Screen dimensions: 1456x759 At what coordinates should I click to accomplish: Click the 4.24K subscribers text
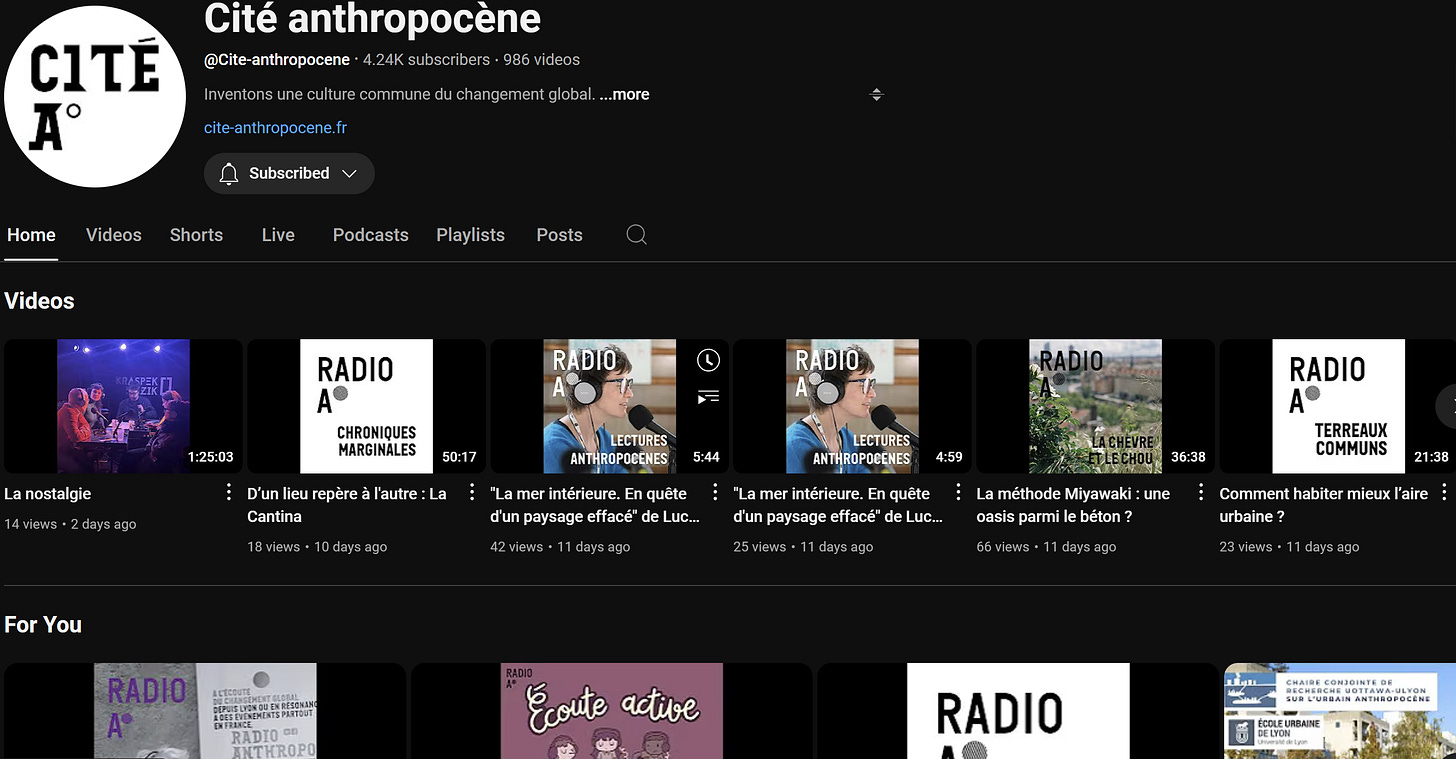point(426,60)
